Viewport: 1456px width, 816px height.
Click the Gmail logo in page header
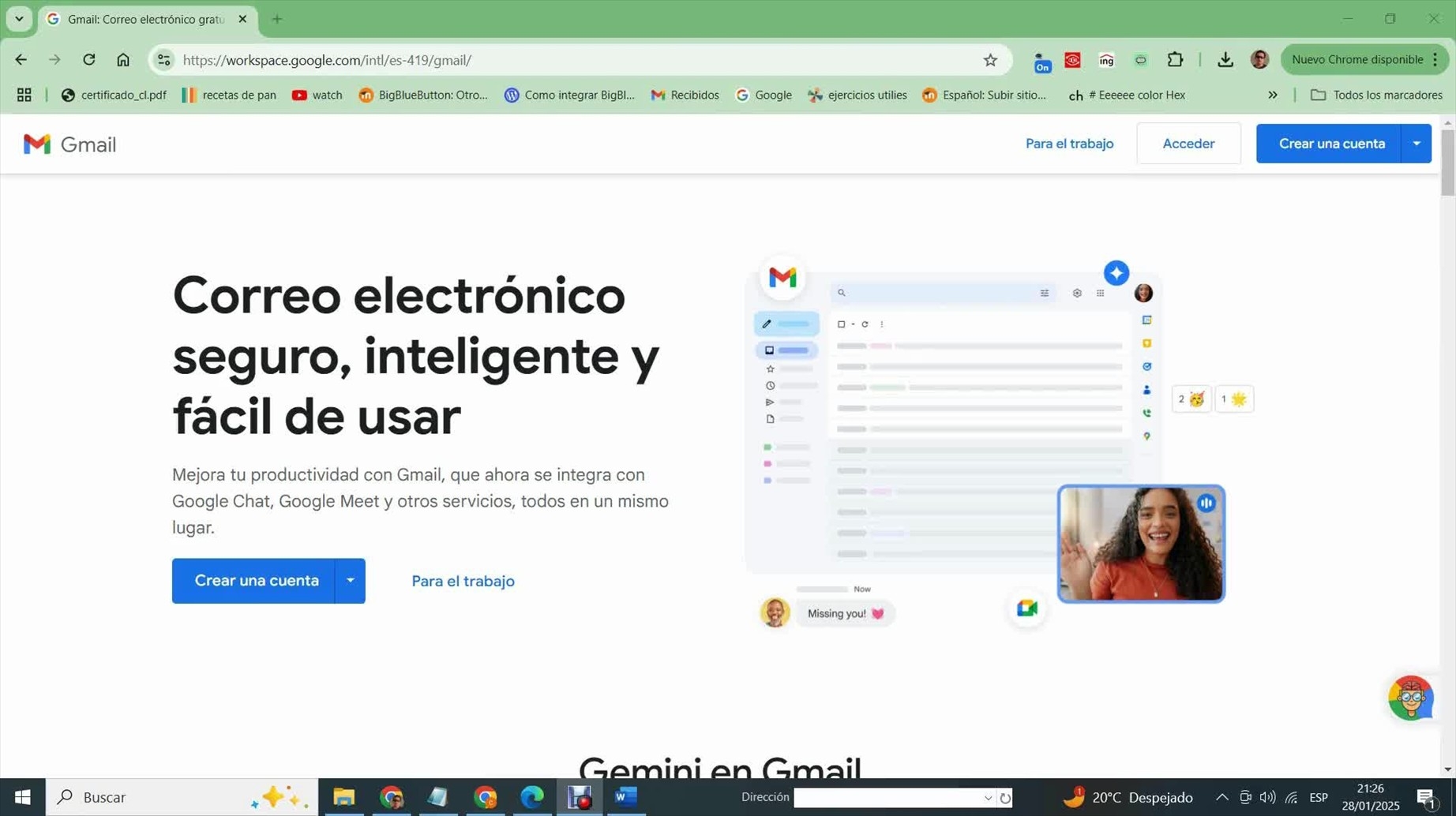tap(69, 144)
